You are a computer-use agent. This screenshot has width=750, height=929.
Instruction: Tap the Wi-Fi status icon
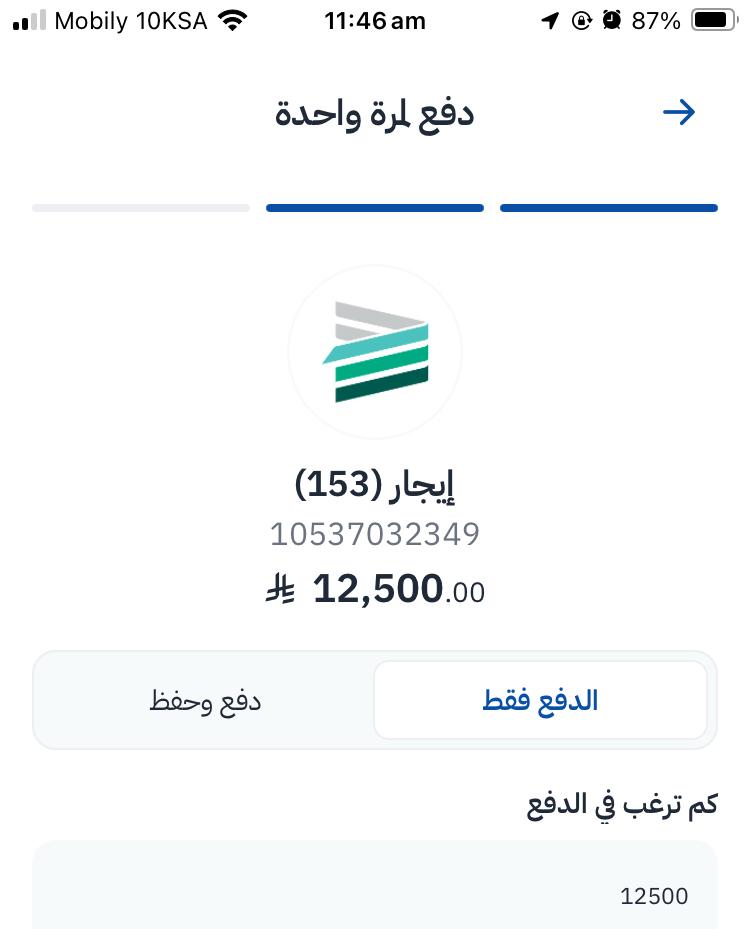(x=233, y=20)
